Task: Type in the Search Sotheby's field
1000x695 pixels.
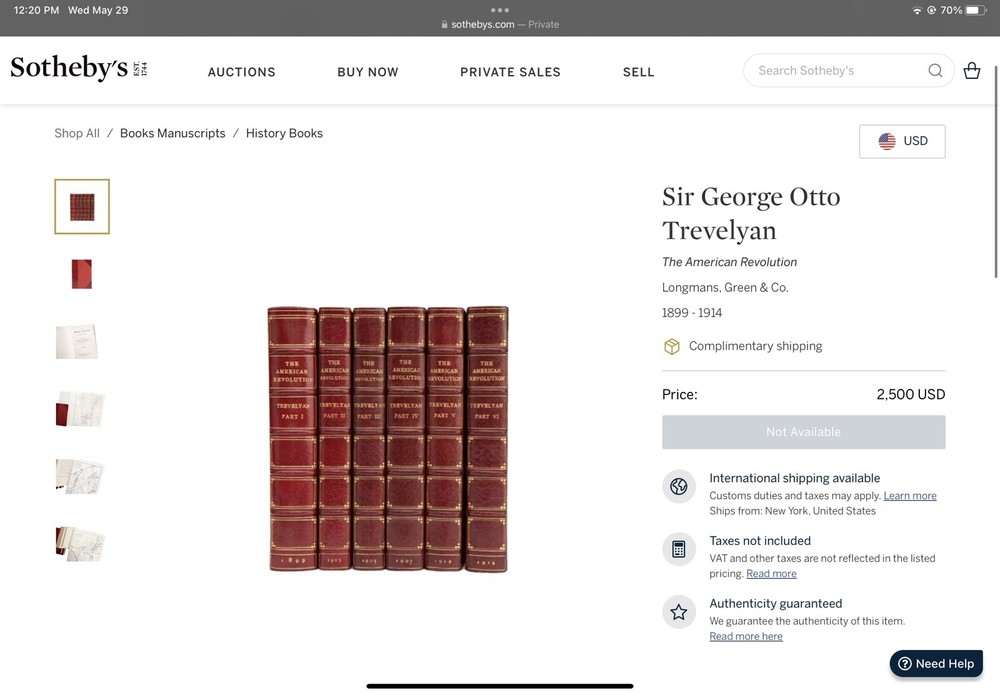Action: [x=835, y=71]
